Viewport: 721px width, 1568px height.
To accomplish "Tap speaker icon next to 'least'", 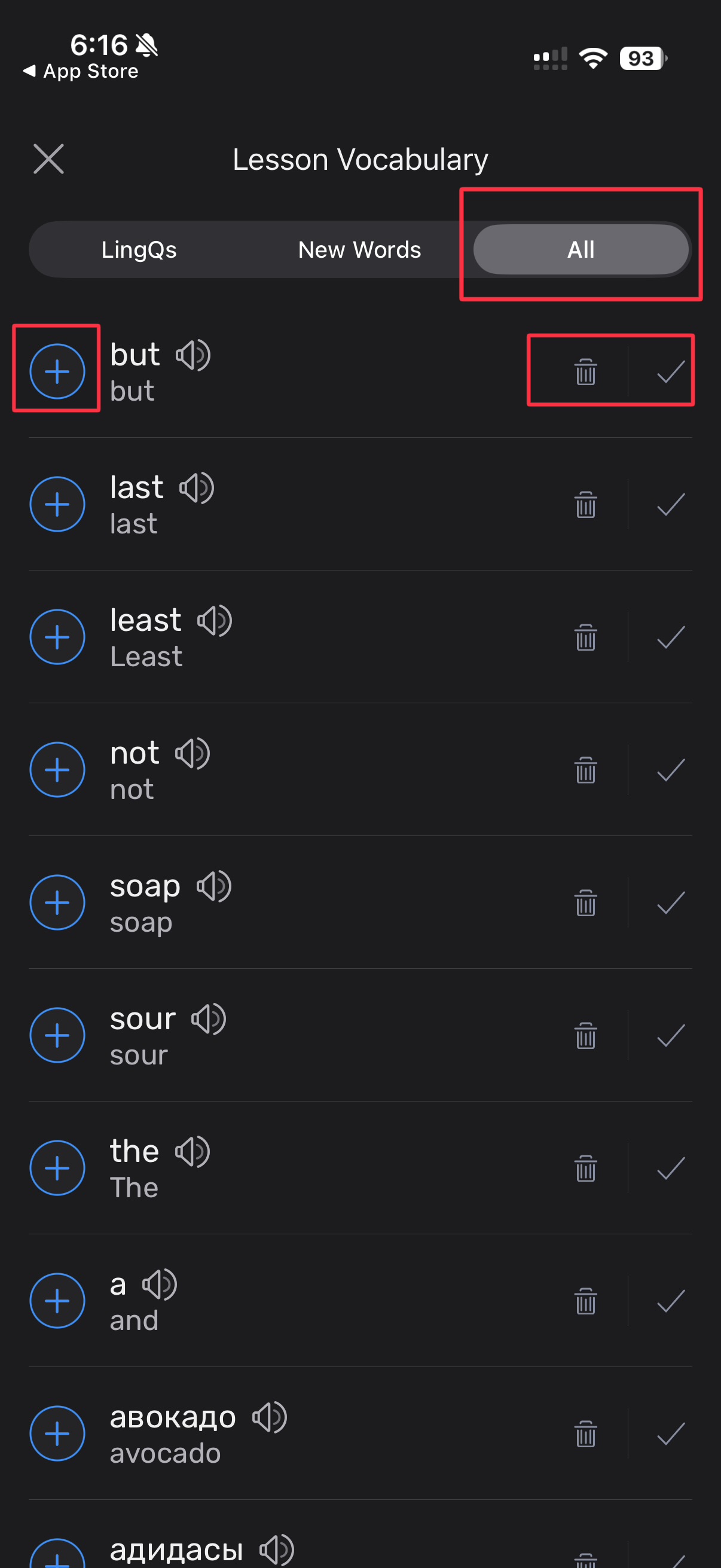I will [x=214, y=621].
